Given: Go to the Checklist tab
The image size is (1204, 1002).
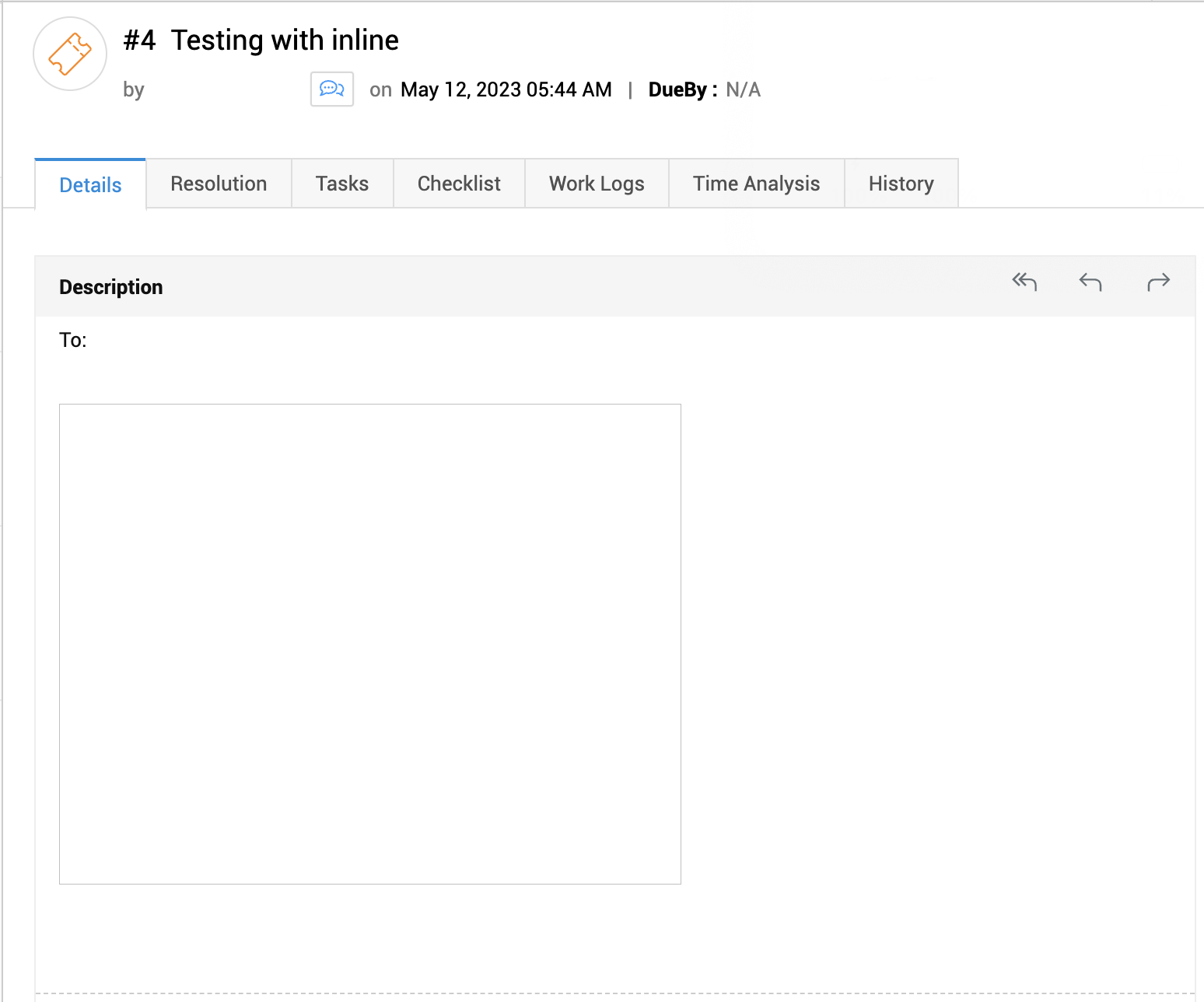Looking at the screenshot, I should pos(459,184).
